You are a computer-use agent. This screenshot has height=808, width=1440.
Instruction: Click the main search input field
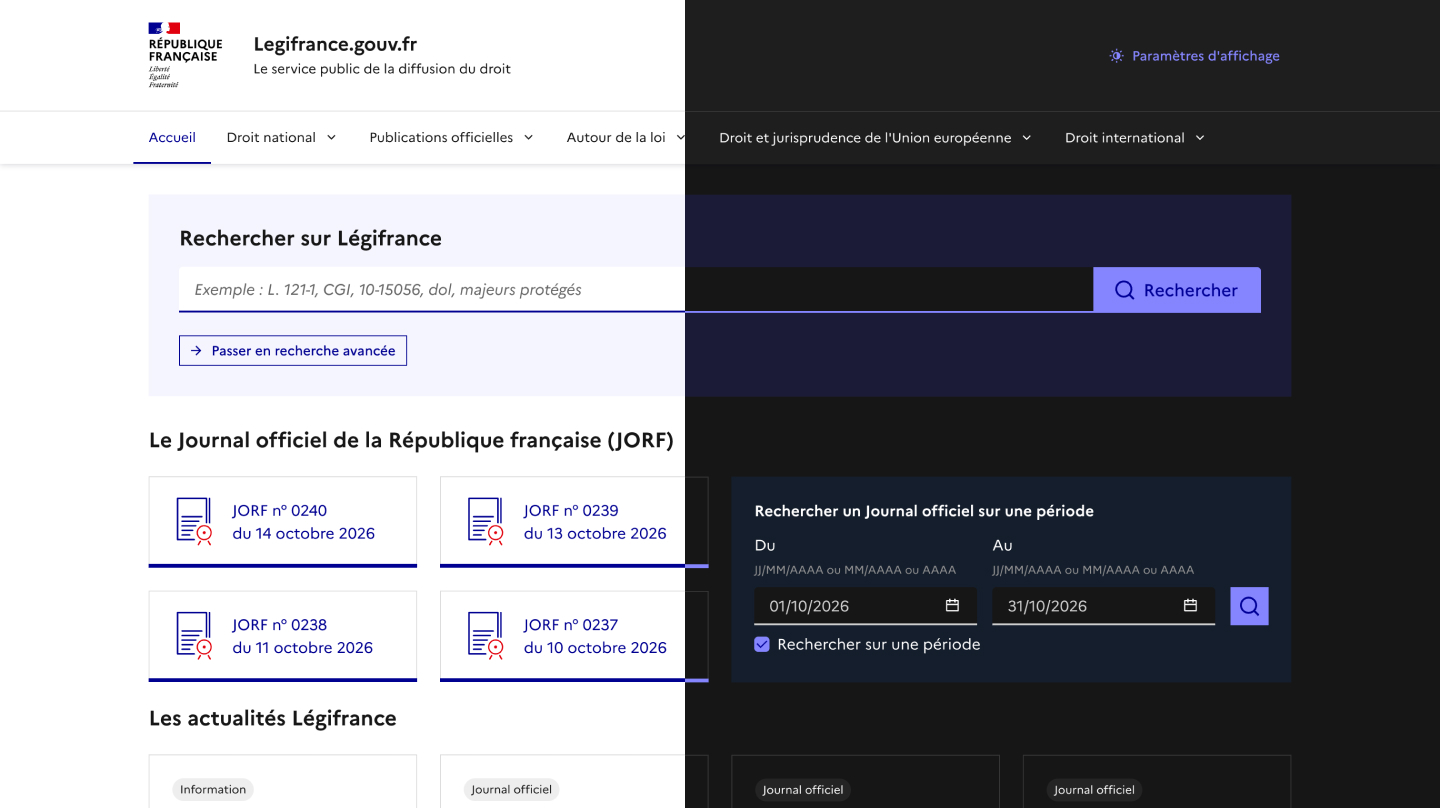click(636, 290)
